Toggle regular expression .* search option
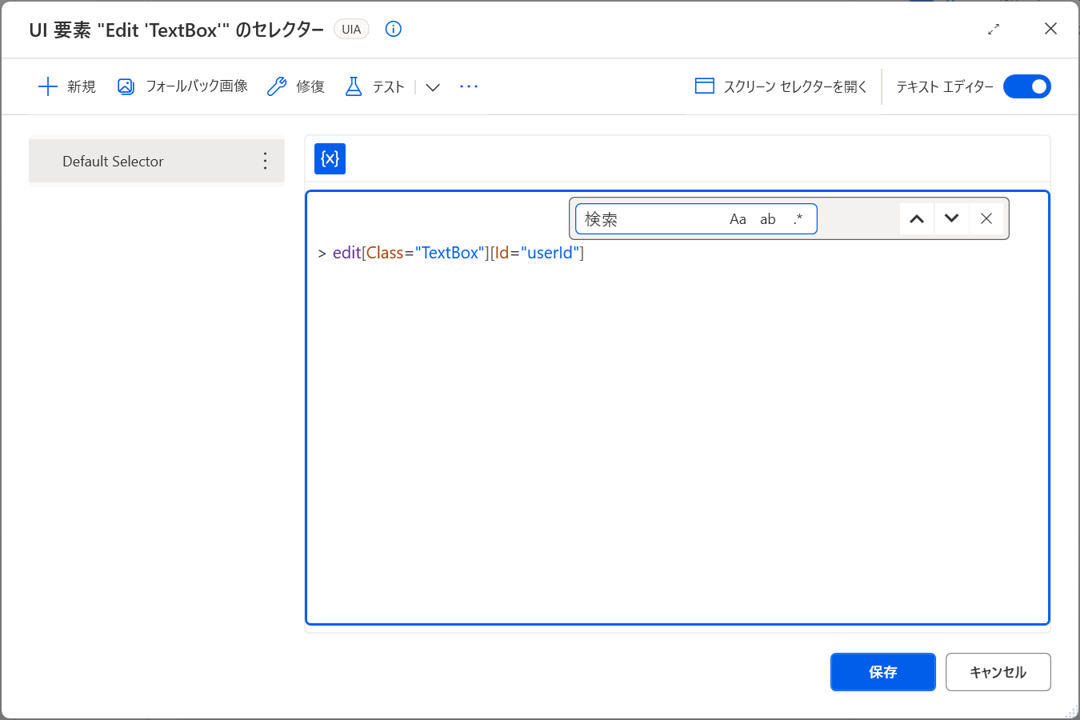Image resolution: width=1080 pixels, height=720 pixels. [798, 219]
